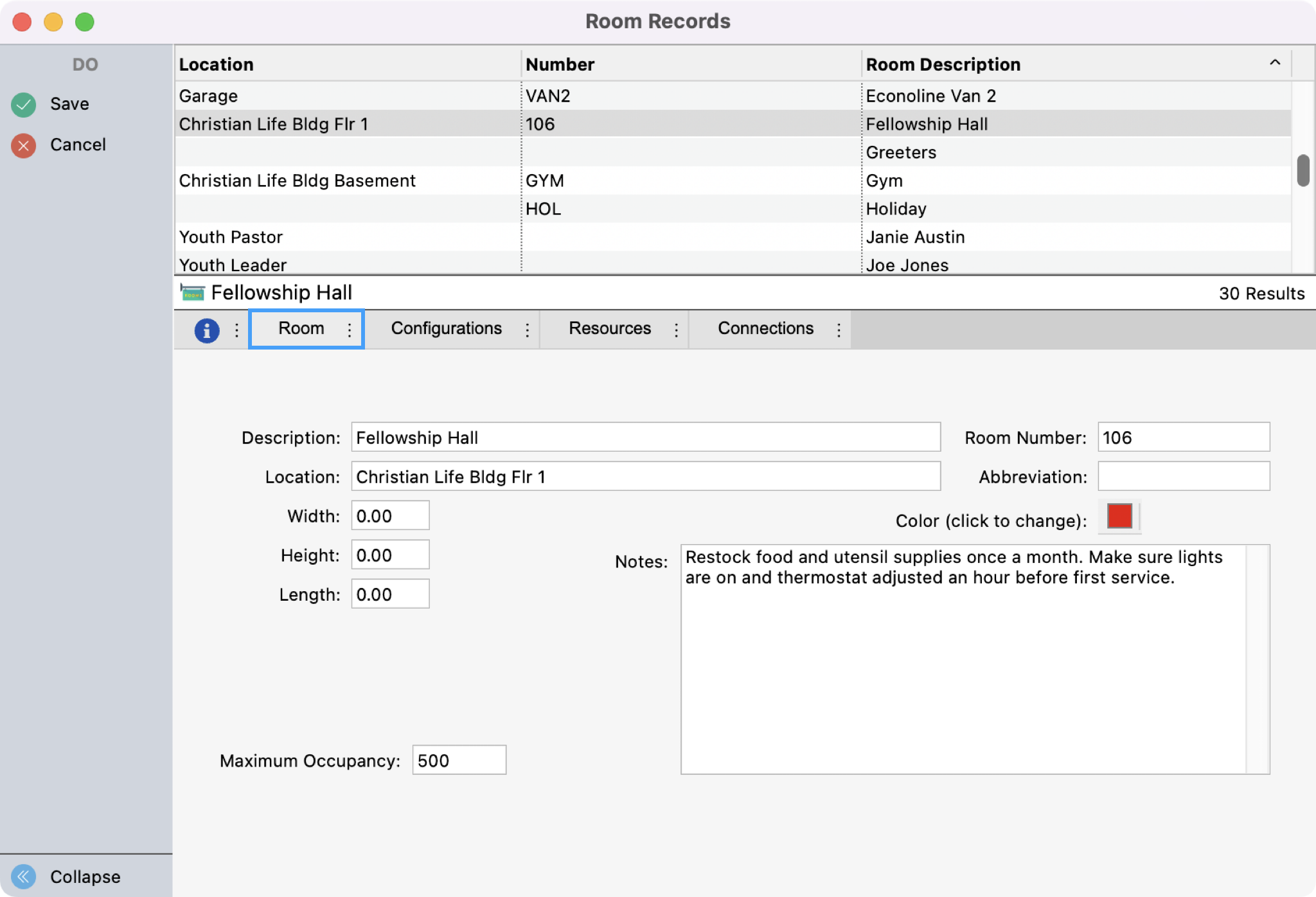Click the dots handle on Configurations tab
Image resolution: width=1316 pixels, height=897 pixels.
[x=527, y=330]
